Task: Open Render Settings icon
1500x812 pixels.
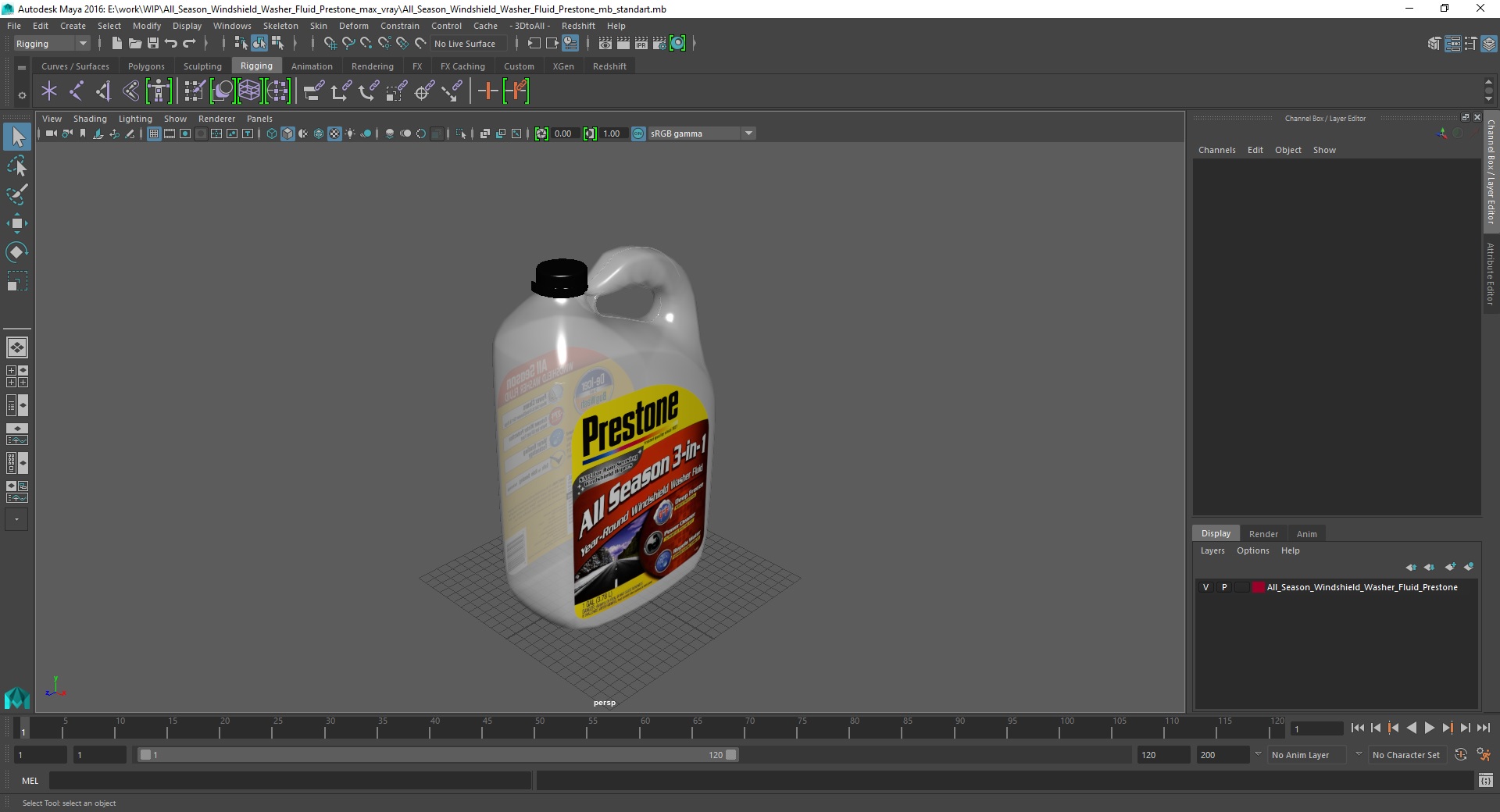Action: click(x=659, y=44)
